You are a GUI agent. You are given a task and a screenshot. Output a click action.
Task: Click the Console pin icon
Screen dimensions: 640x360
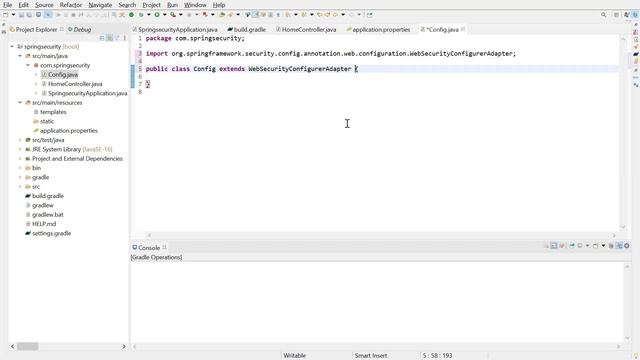pos(572,246)
